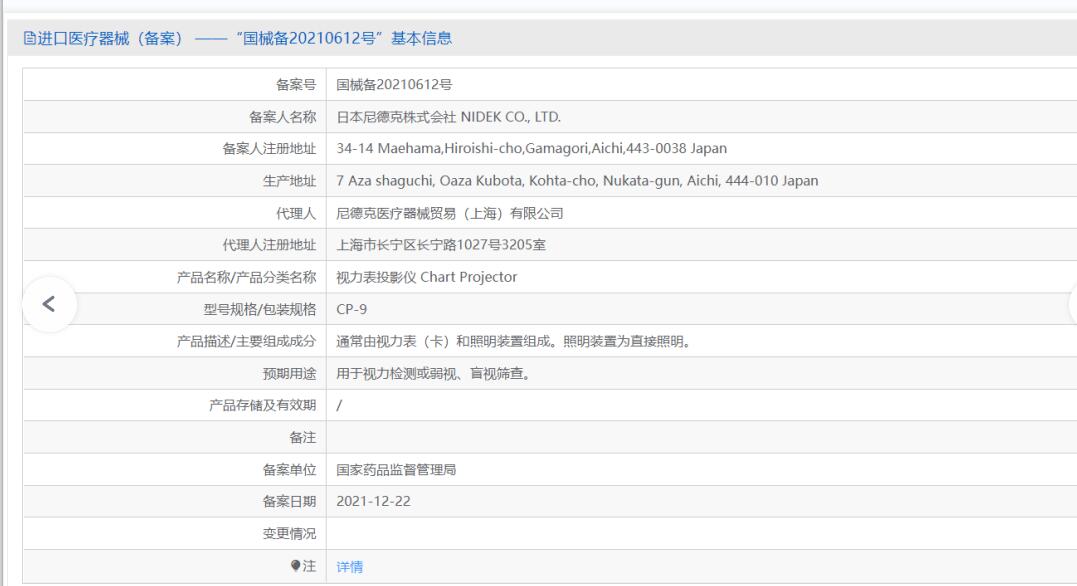Click the 产品描述/主要组成成分 label

[x=247, y=341]
